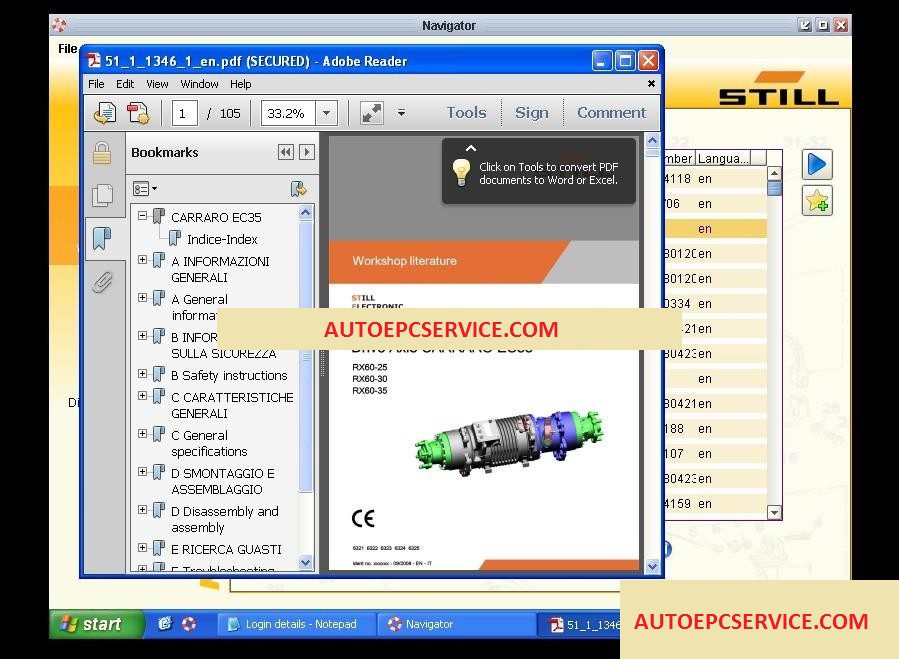This screenshot has height=659, width=899.
Task: Open the Help menu in Adobe Reader
Action: coord(241,84)
